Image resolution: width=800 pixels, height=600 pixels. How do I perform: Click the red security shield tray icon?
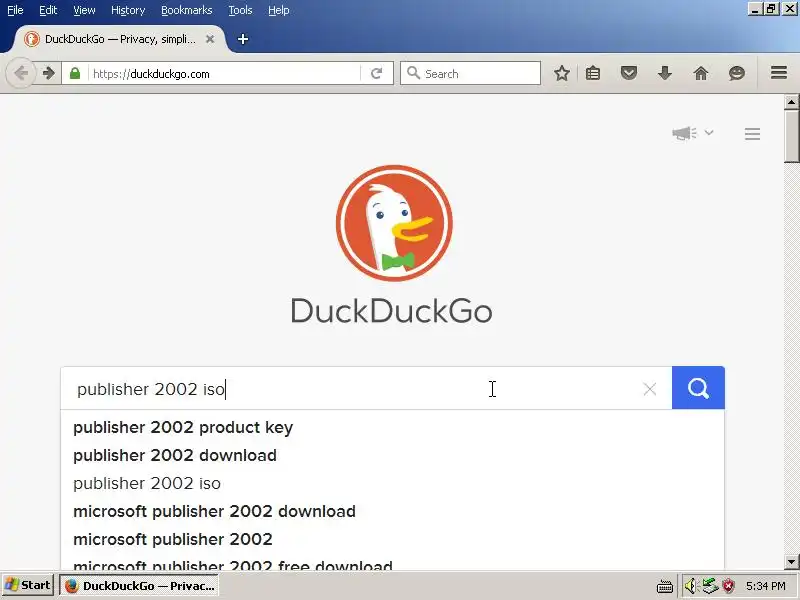click(x=729, y=586)
